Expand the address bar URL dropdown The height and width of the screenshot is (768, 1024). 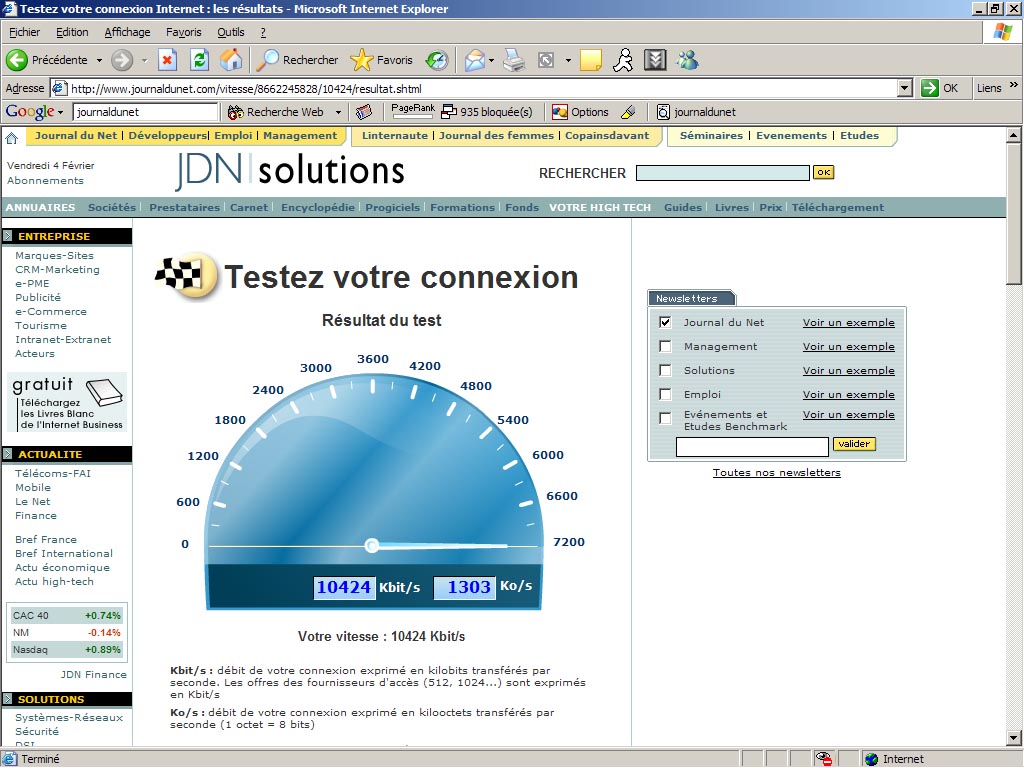[905, 88]
